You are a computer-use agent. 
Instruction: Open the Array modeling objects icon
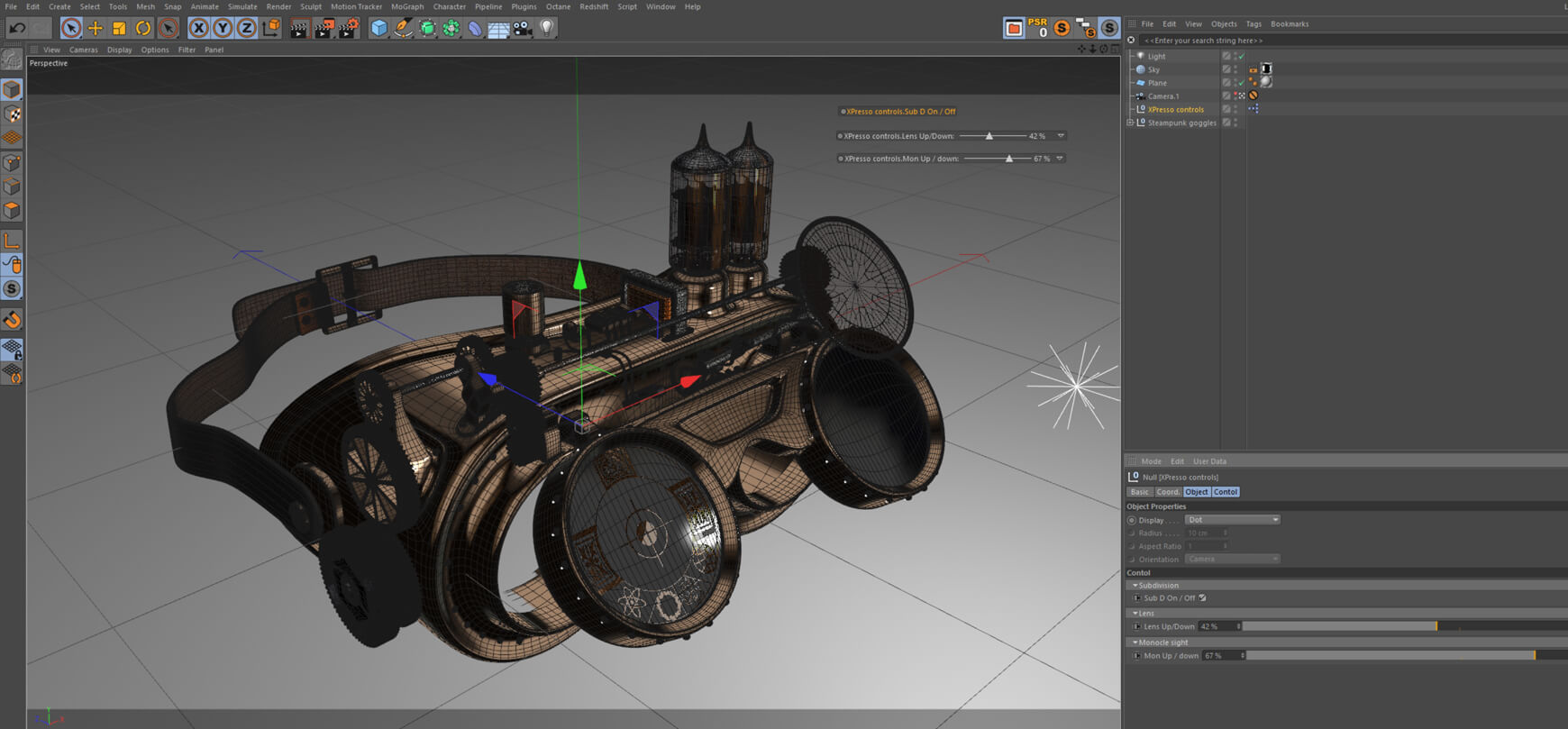click(451, 28)
